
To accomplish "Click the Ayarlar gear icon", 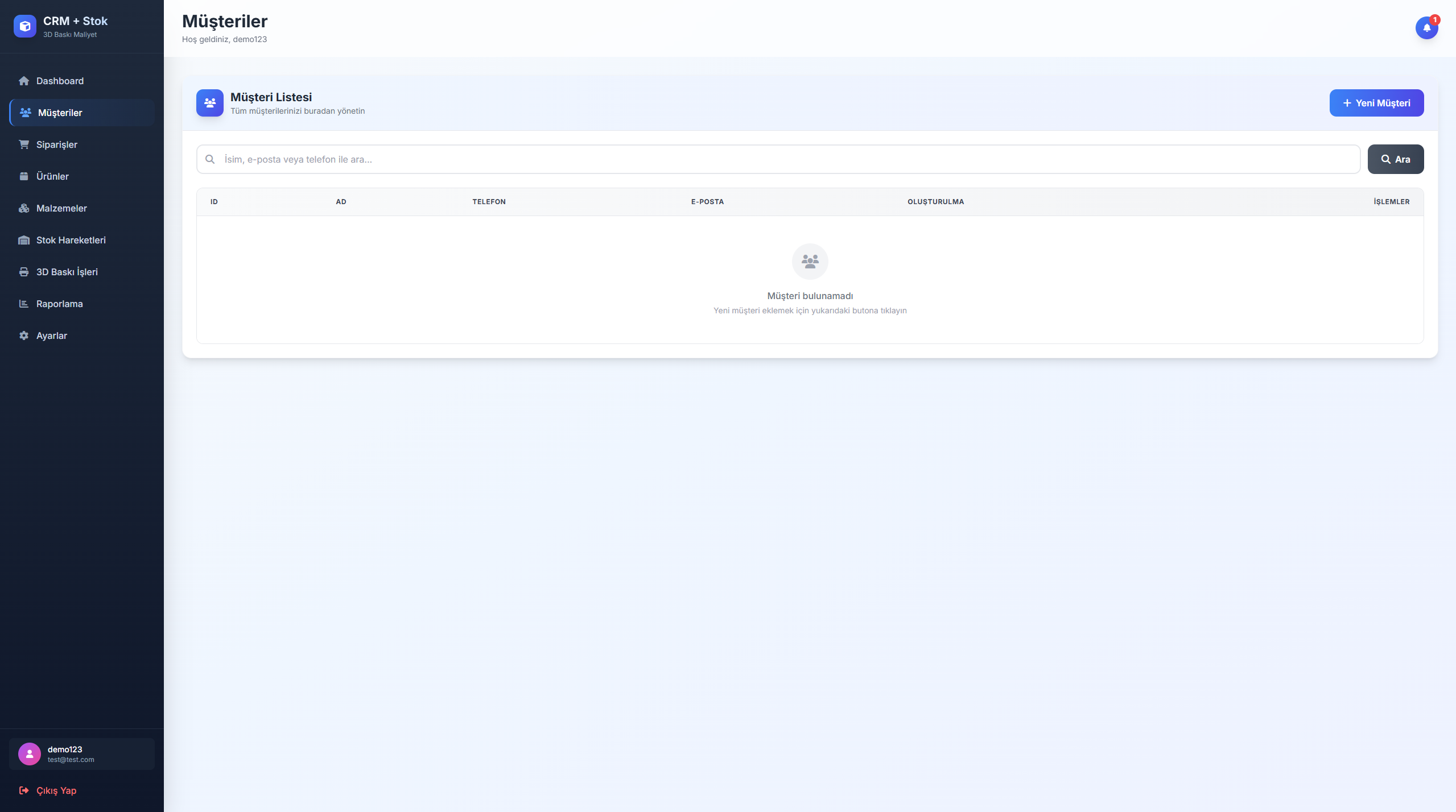I will pyautogui.click(x=24, y=335).
